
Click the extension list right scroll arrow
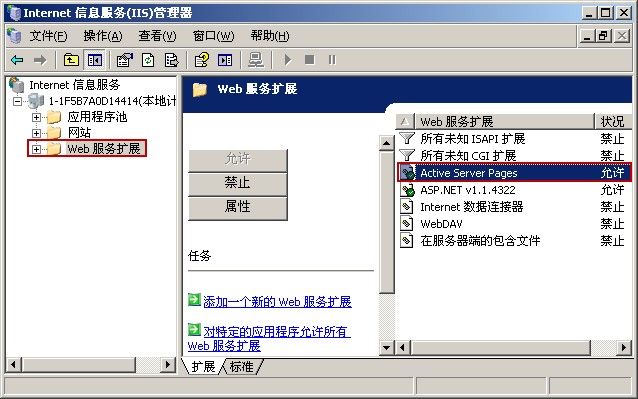click(x=624, y=348)
